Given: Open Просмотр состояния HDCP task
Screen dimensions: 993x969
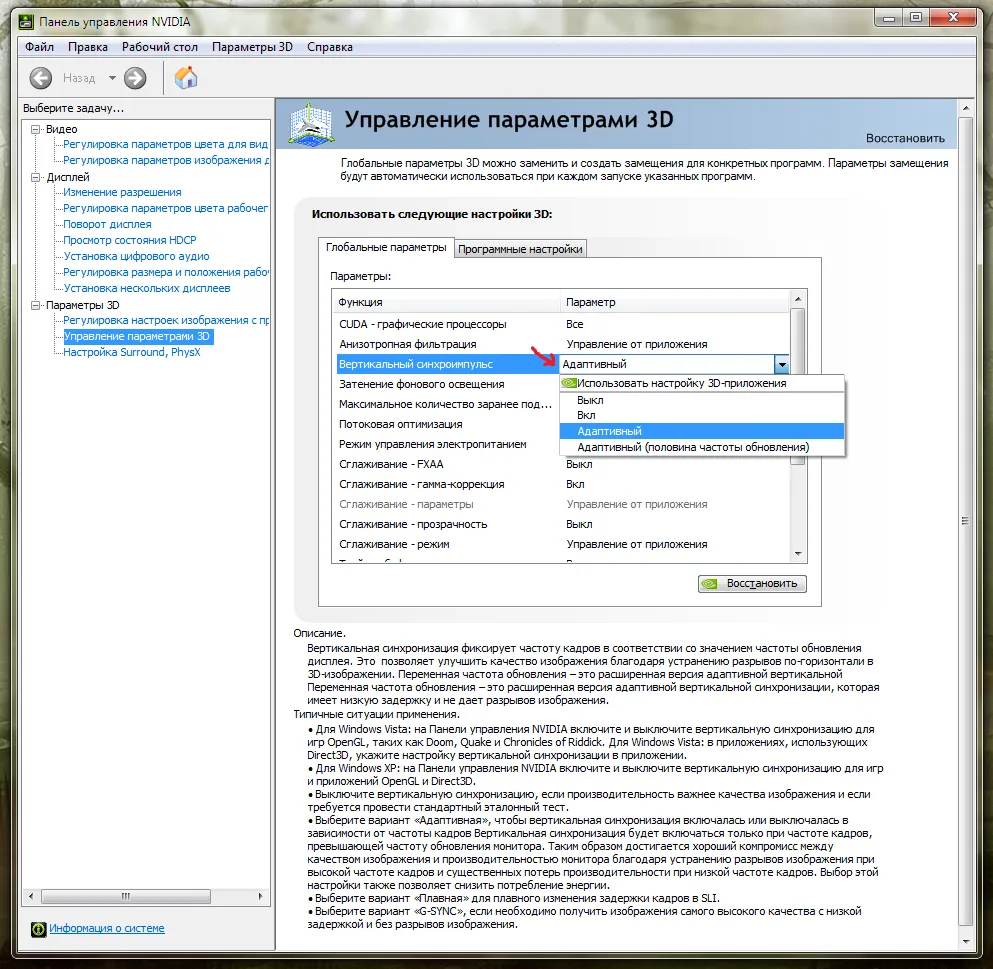Looking at the screenshot, I should (x=130, y=240).
